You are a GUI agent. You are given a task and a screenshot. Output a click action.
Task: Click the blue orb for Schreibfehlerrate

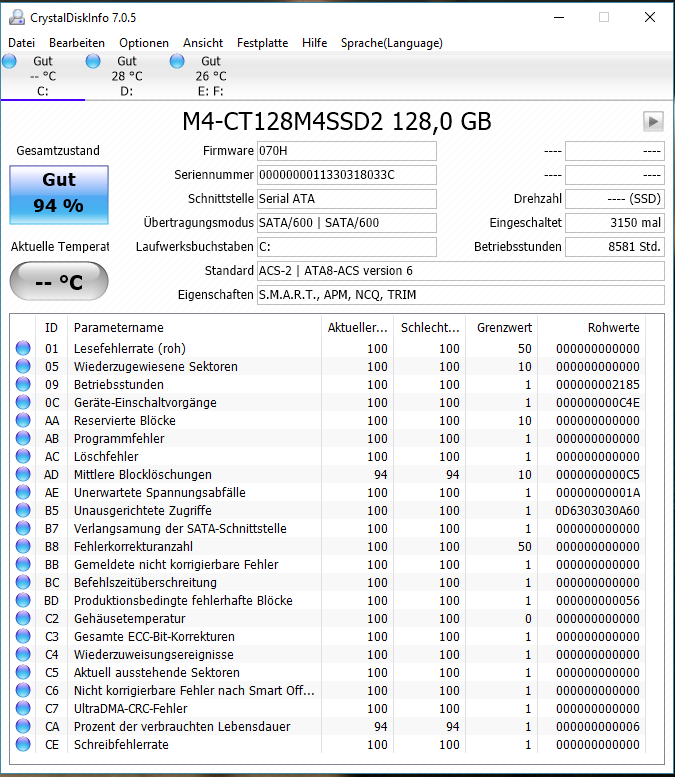coord(23,744)
